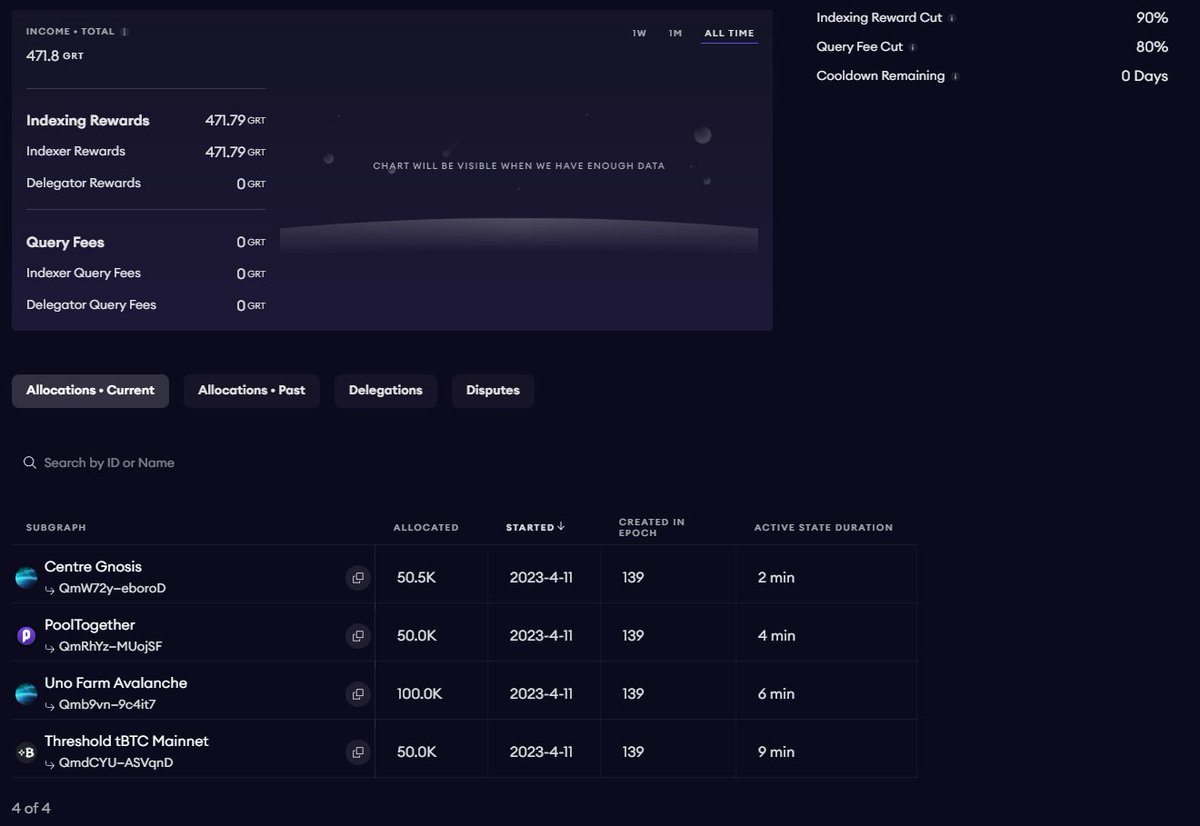The image size is (1200, 826).
Task: Select 1W chart range
Action: (639, 33)
